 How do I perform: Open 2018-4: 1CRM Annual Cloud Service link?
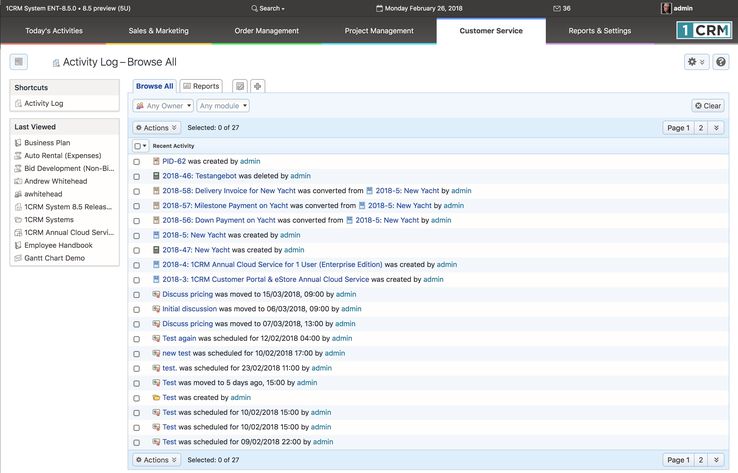273,265
